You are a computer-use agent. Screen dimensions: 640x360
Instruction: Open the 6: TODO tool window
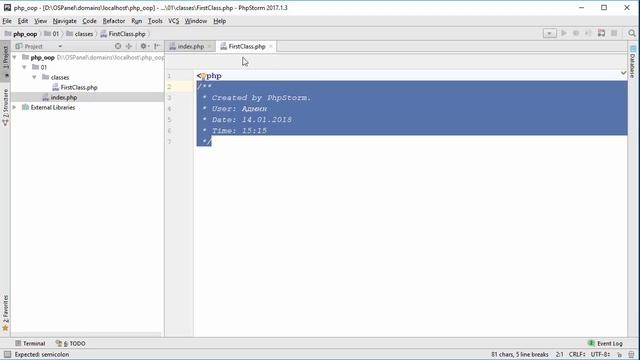click(x=71, y=343)
